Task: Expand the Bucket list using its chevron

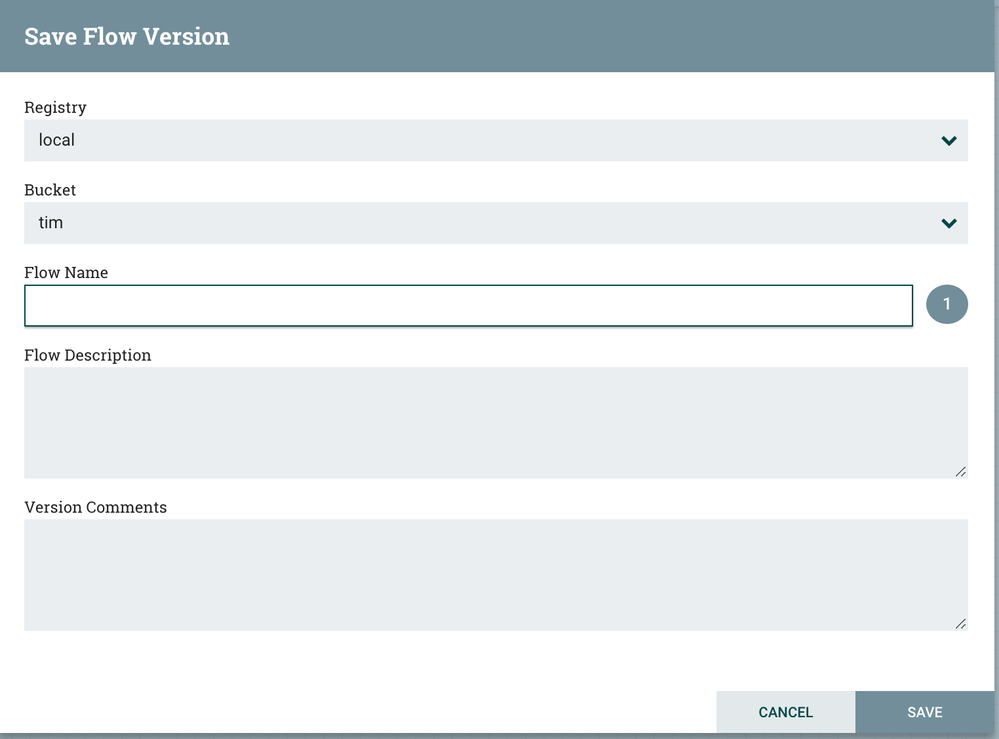Action: click(949, 223)
